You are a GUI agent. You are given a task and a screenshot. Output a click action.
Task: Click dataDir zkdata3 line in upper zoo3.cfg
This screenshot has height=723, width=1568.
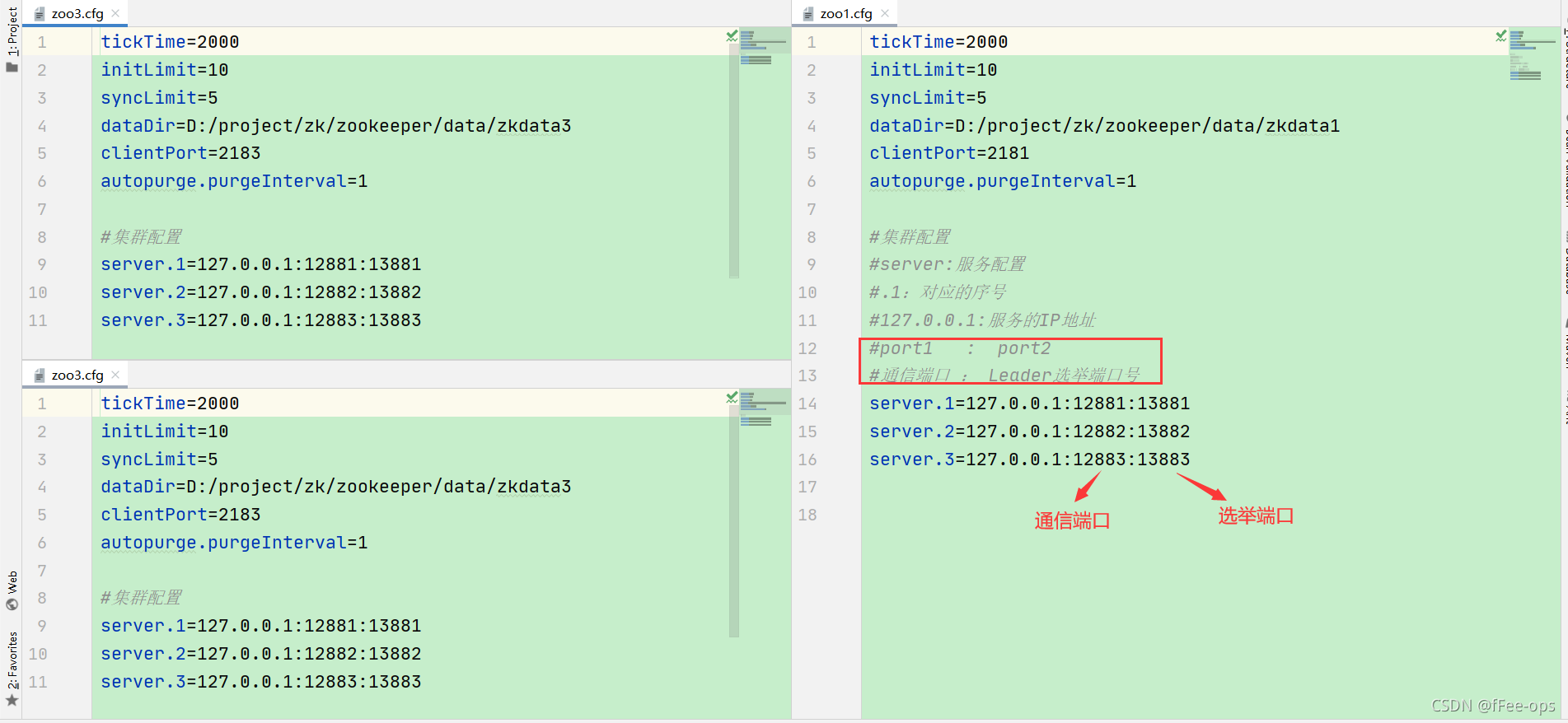coord(336,125)
